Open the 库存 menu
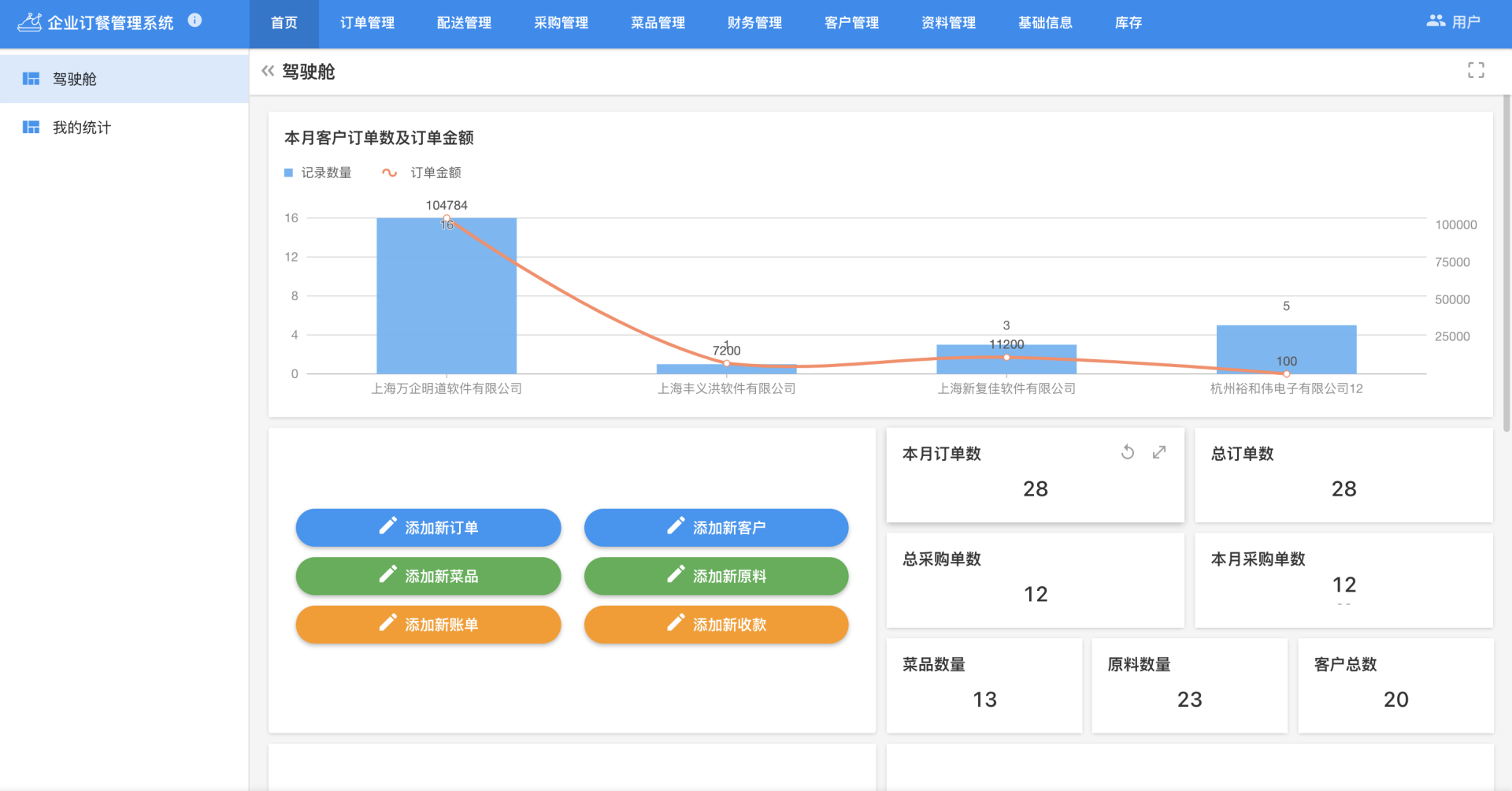 [x=1128, y=23]
